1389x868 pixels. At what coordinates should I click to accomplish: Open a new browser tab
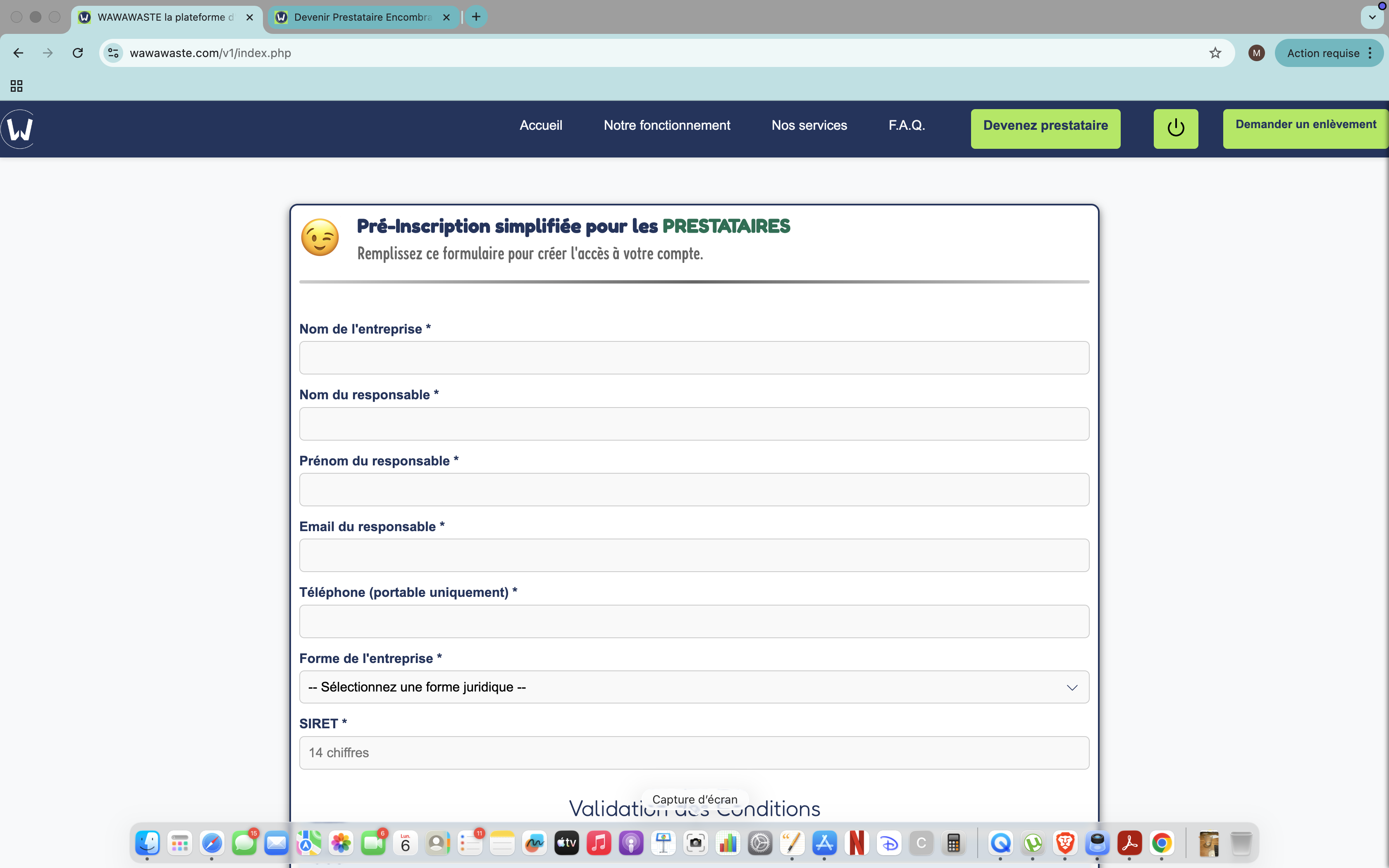[476, 17]
